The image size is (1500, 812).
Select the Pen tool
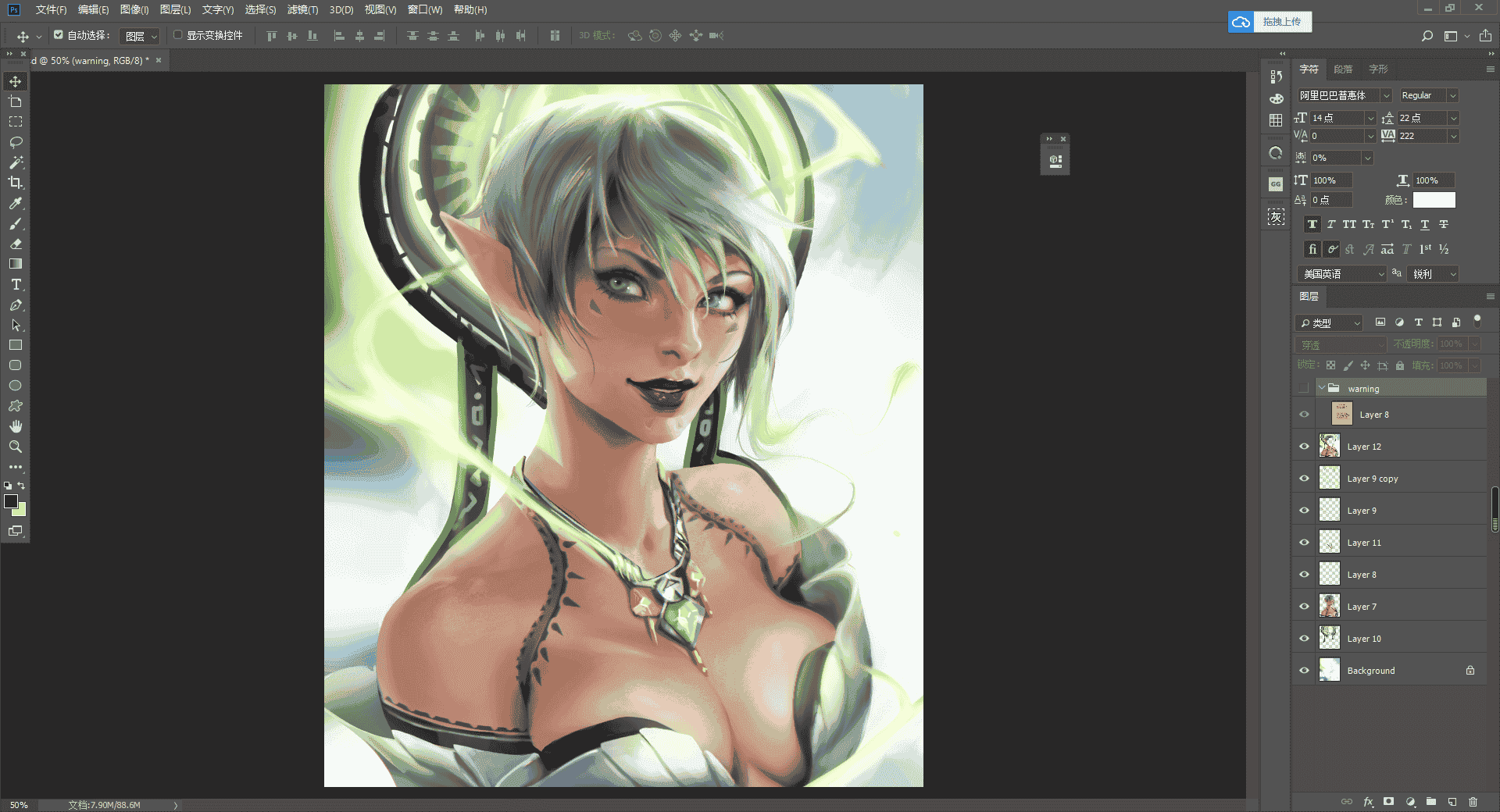(x=16, y=304)
